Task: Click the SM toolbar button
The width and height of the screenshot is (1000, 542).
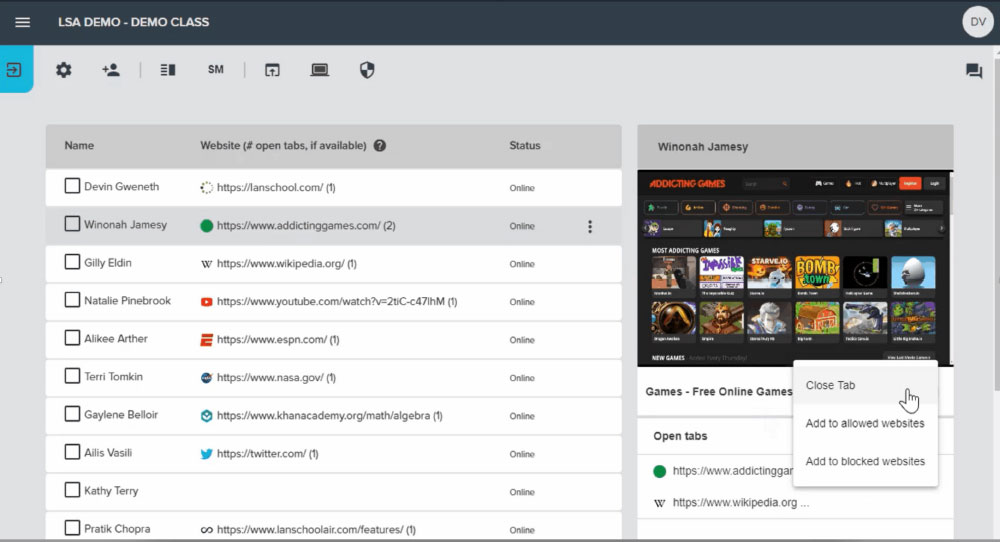Action: 215,70
